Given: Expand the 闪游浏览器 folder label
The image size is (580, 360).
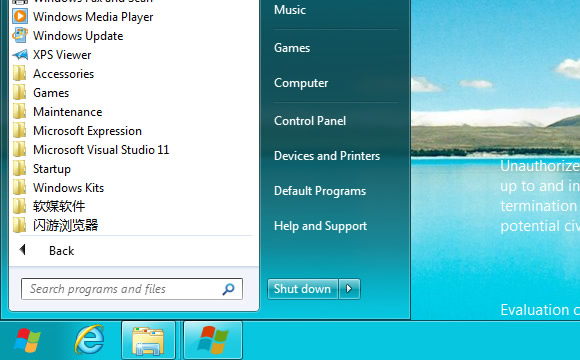Looking at the screenshot, I should (x=65, y=225).
